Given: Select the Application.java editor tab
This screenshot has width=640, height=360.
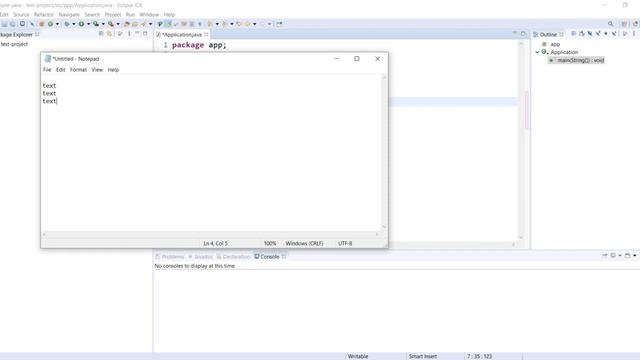Looking at the screenshot, I should pos(182,35).
